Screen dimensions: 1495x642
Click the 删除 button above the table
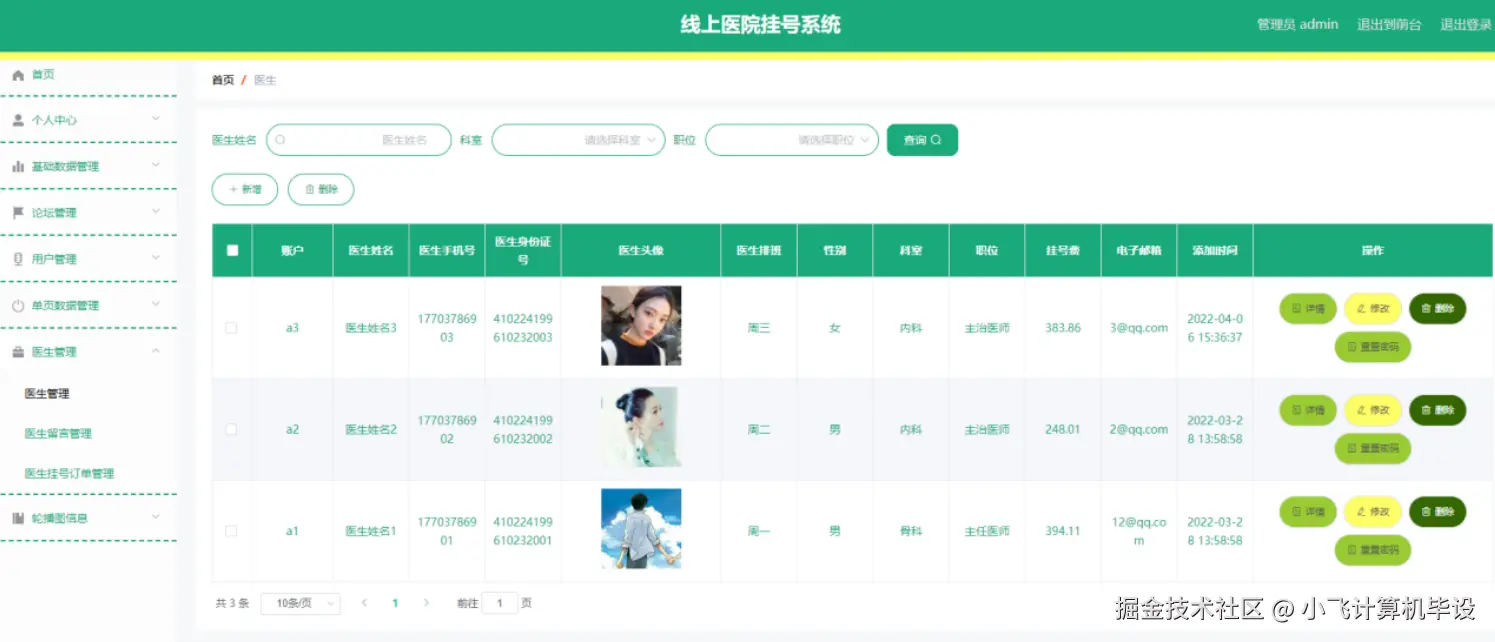[321, 189]
